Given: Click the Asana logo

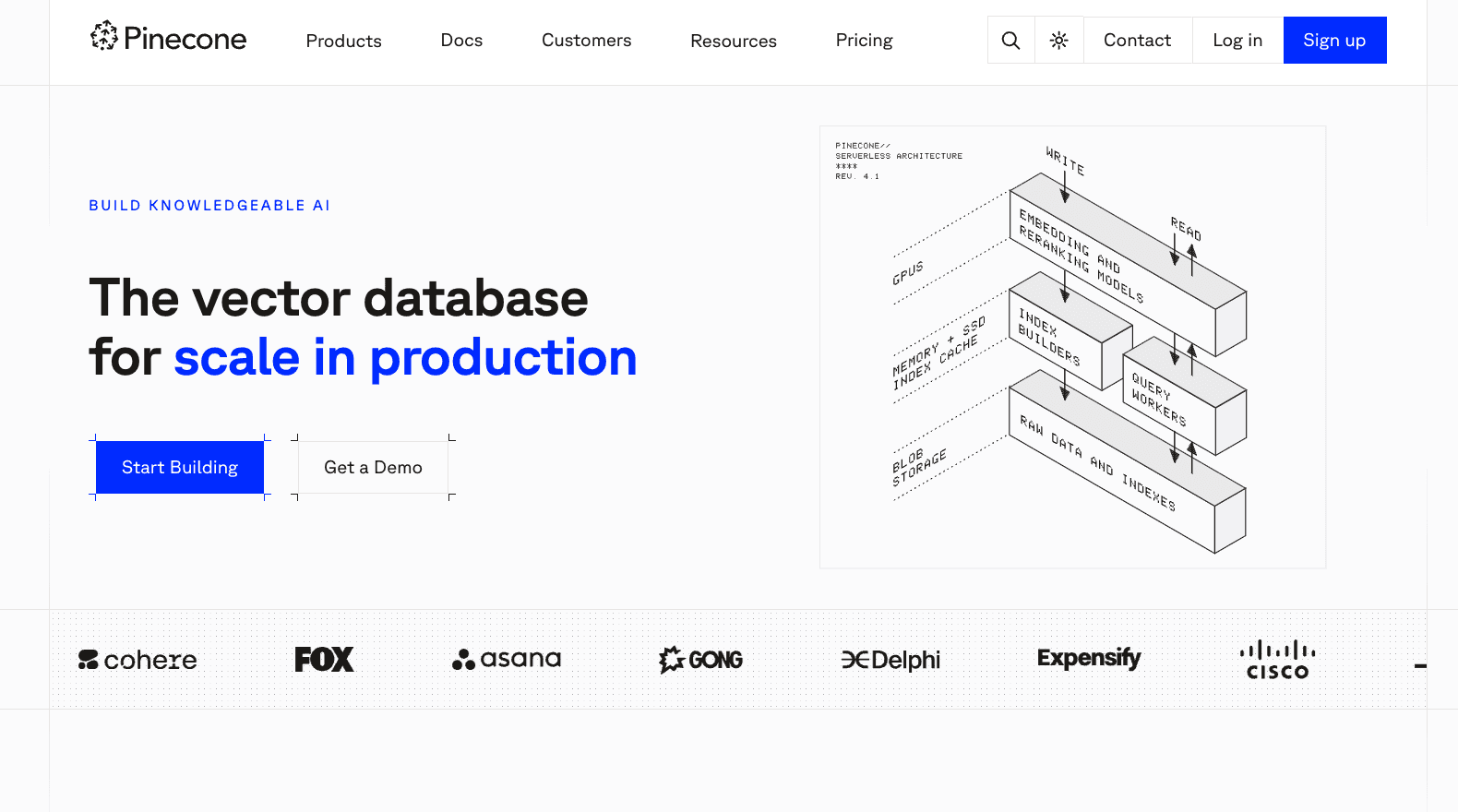Looking at the screenshot, I should [x=507, y=659].
